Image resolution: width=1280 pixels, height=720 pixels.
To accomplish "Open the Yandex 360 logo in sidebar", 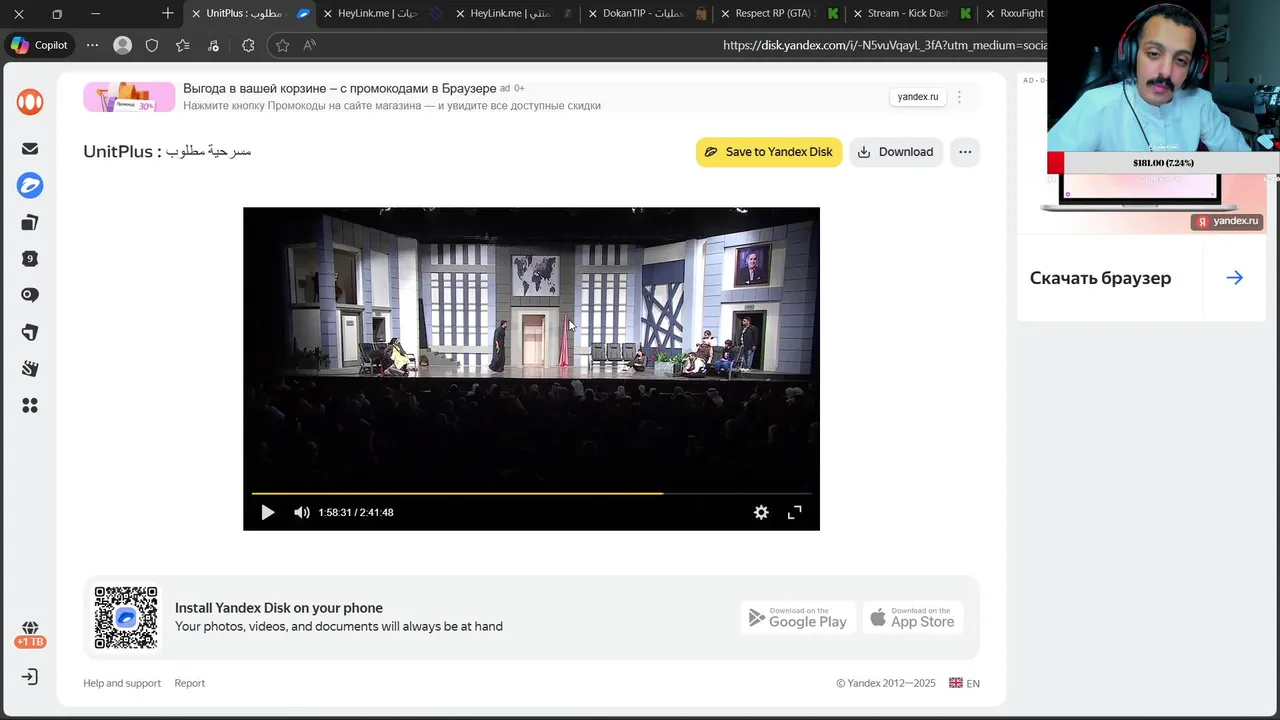I will point(30,102).
